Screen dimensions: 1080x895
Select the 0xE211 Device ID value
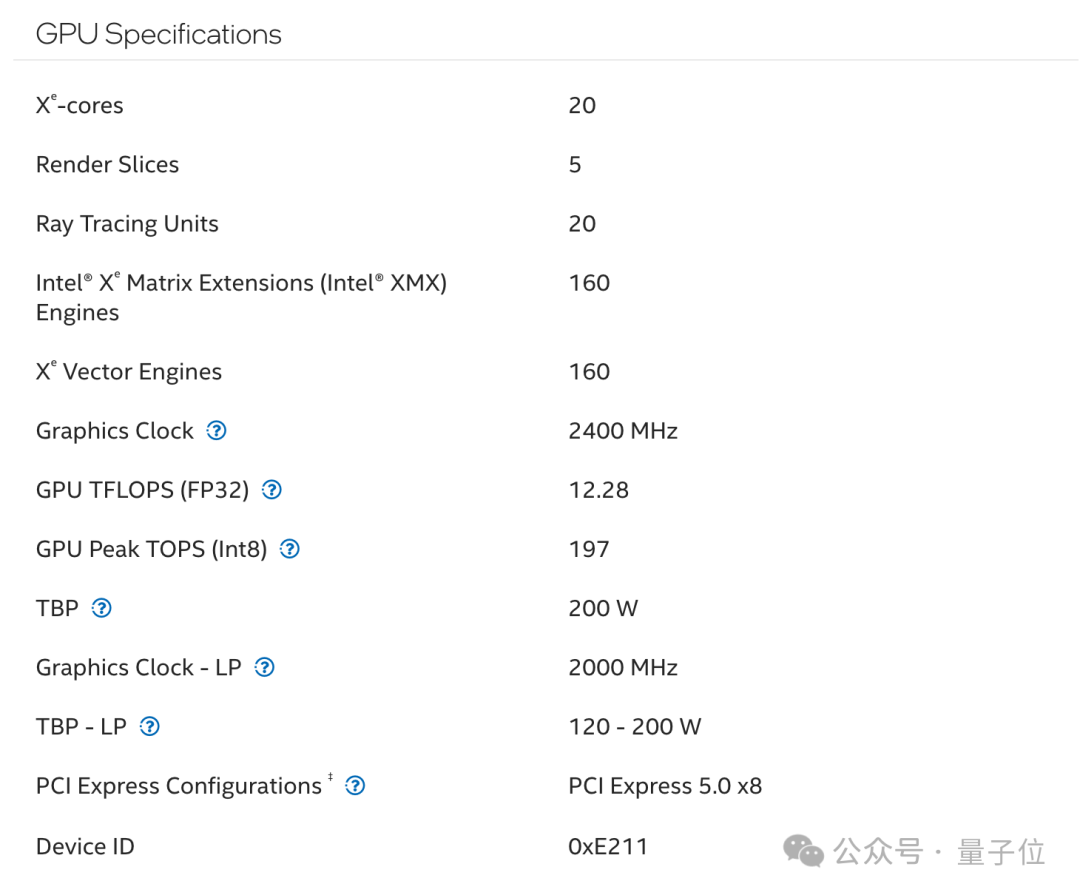coord(608,846)
